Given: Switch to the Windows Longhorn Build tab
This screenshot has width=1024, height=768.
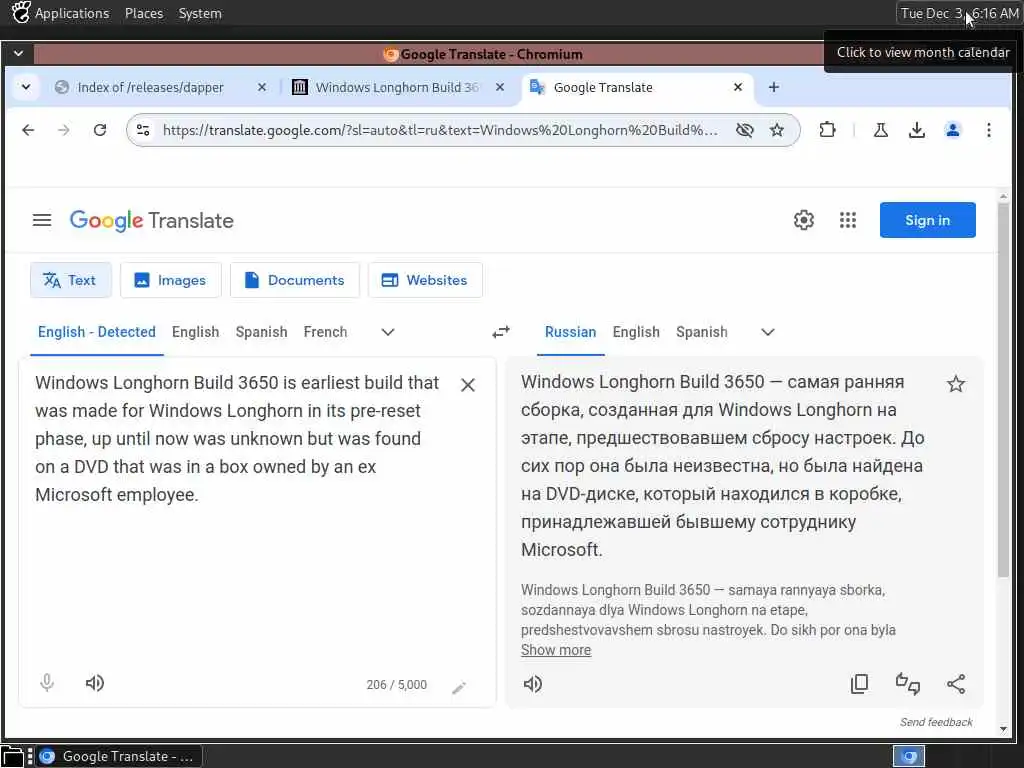Looking at the screenshot, I should (397, 87).
